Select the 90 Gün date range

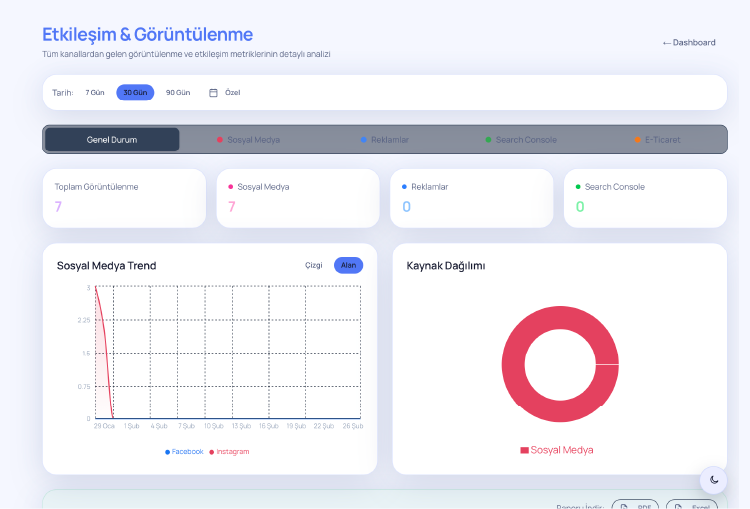pyautogui.click(x=178, y=93)
